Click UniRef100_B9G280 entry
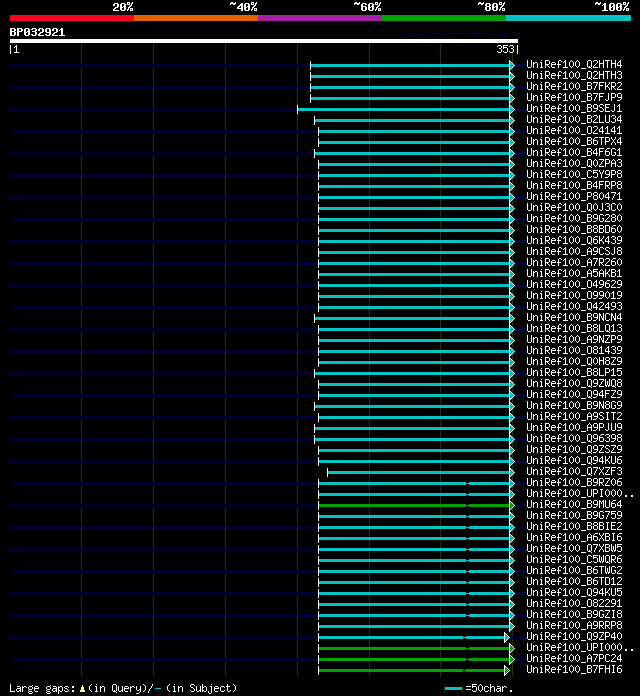 click(x=574, y=218)
